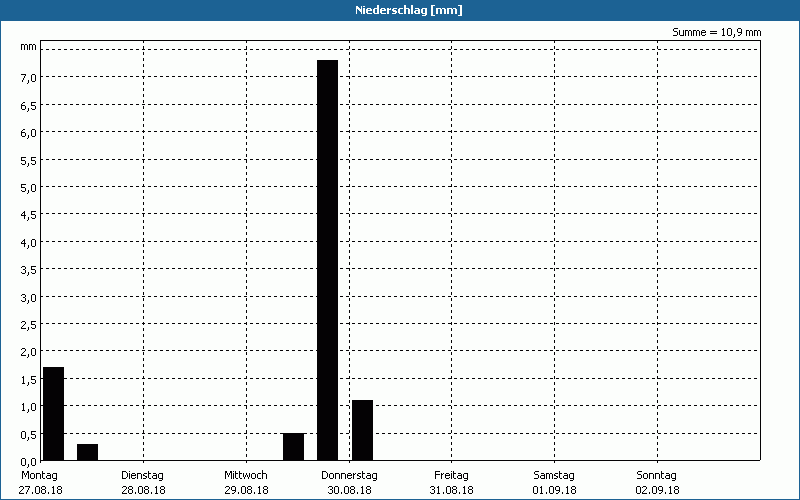The width and height of the screenshot is (800, 500).
Task: Click the date 02.09.18
Action: click(x=657, y=490)
